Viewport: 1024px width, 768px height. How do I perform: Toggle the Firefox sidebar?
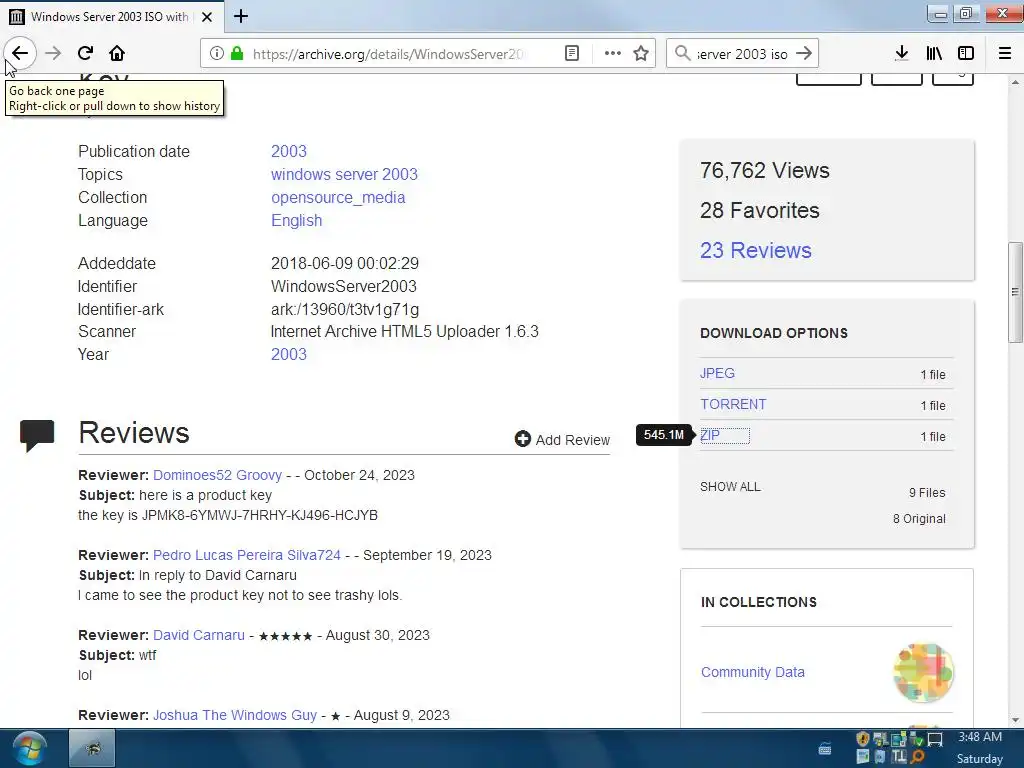pos(966,54)
